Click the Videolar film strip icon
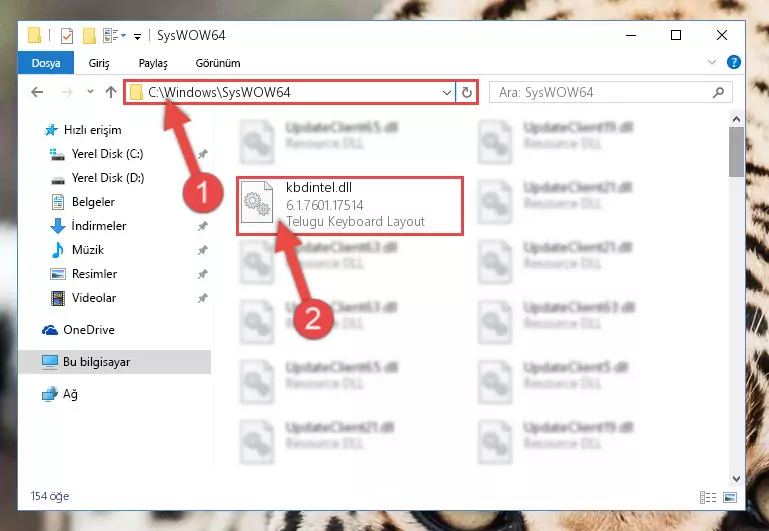This screenshot has width=769, height=531. point(58,298)
